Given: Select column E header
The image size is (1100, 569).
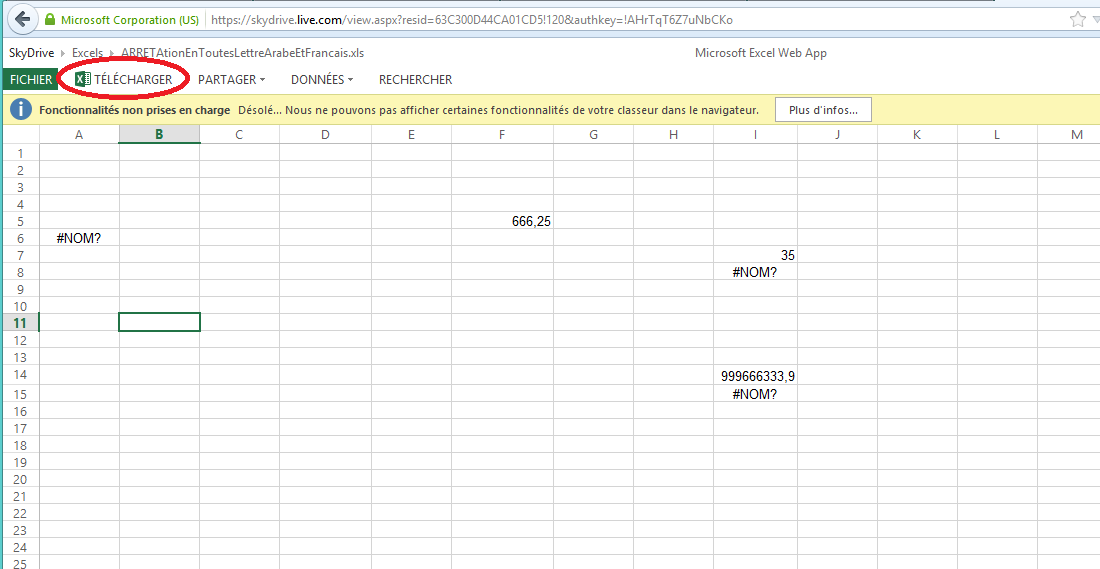Looking at the screenshot, I should pos(411,135).
